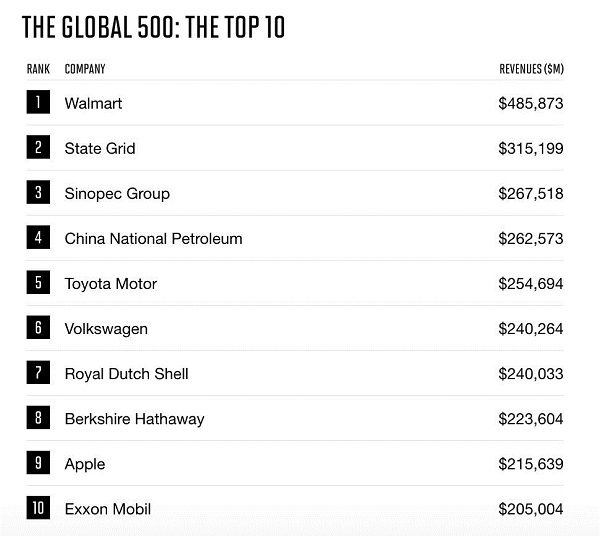Screen dimensions: 600x536
Task: Click the RANK column header
Action: tap(38, 69)
